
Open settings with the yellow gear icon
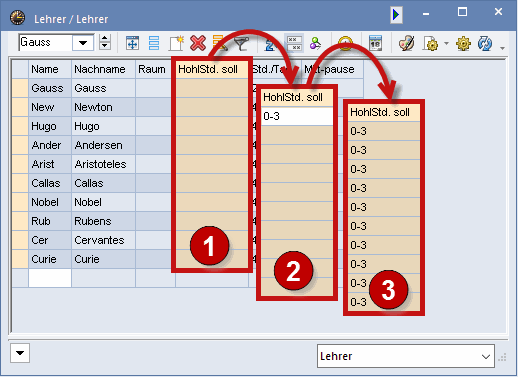point(463,43)
